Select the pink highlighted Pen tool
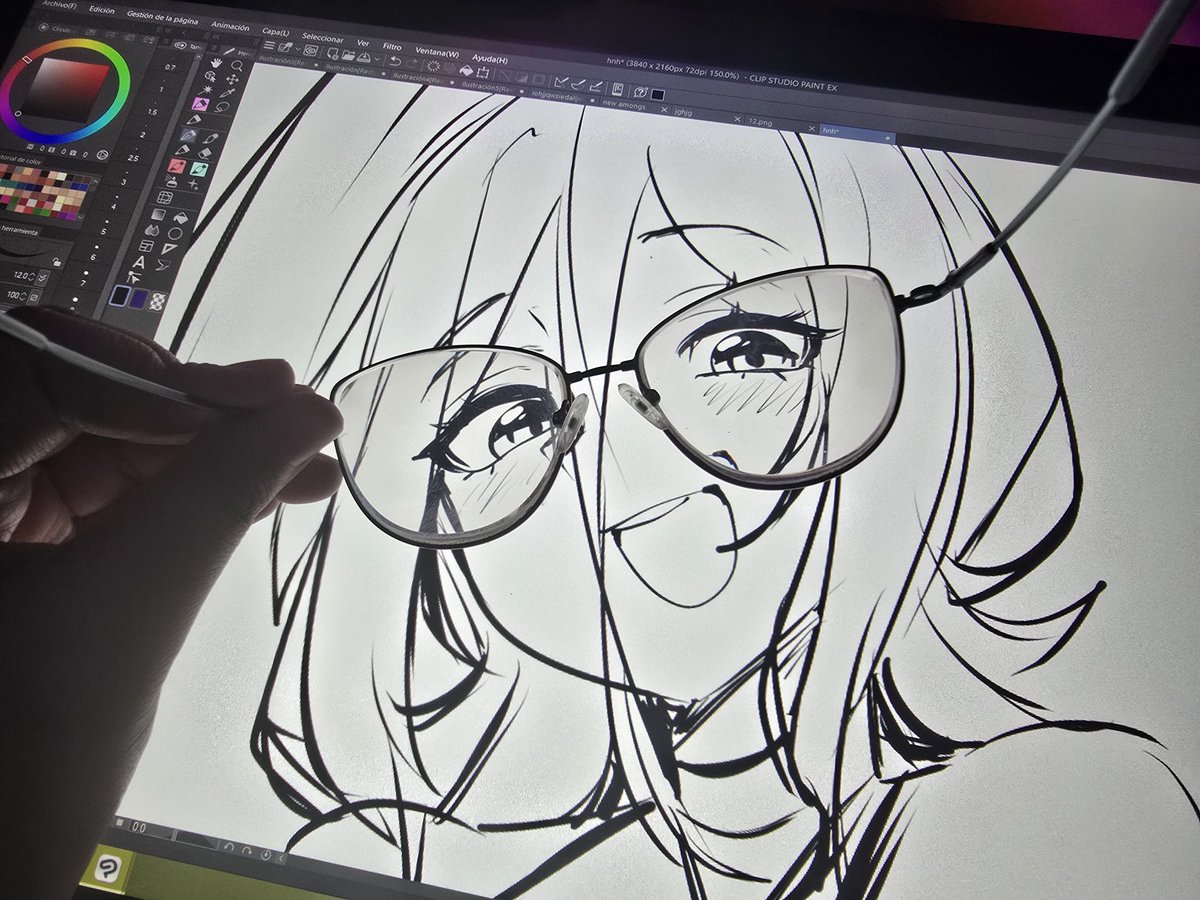Screen dimensions: 1200x900 [200, 104]
